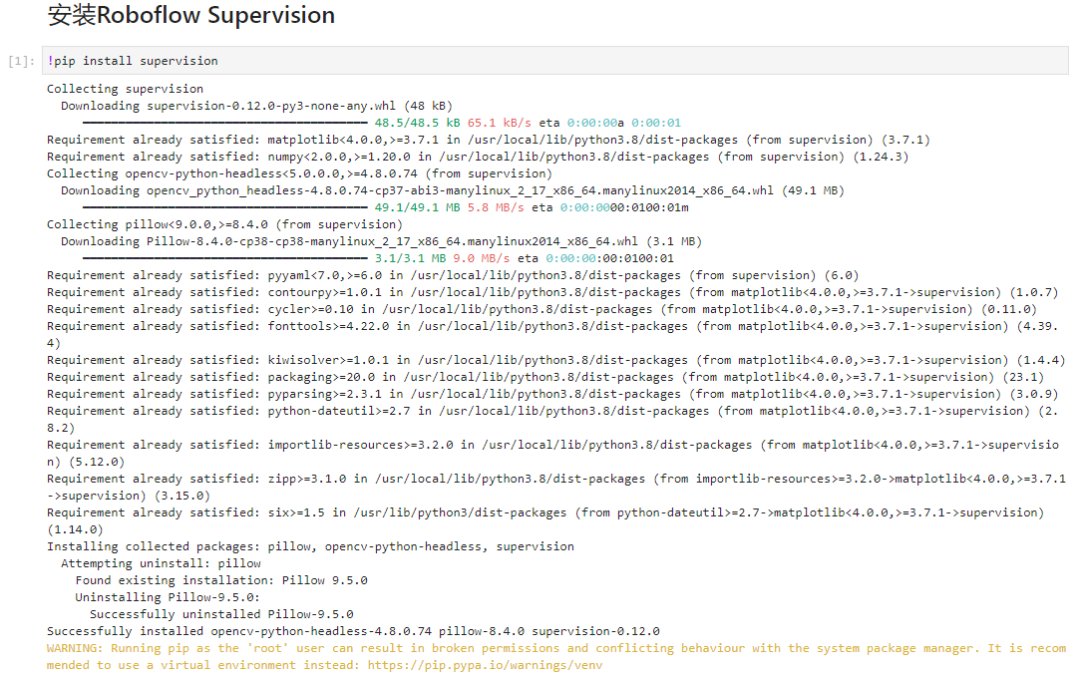This screenshot has width=1080, height=675.
Task: Click the '!pip install supervision' code cell
Action: pos(555,61)
